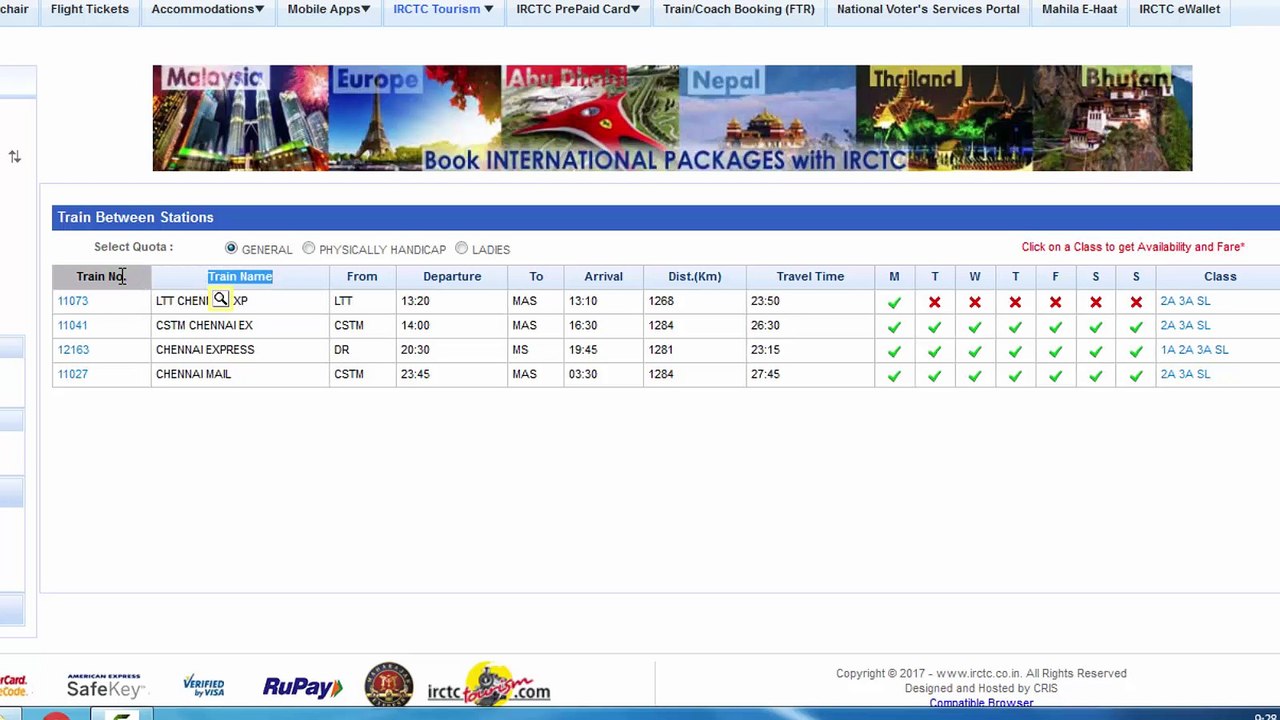1280x720 pixels.
Task: Open train number 12163 link
Action: click(73, 350)
